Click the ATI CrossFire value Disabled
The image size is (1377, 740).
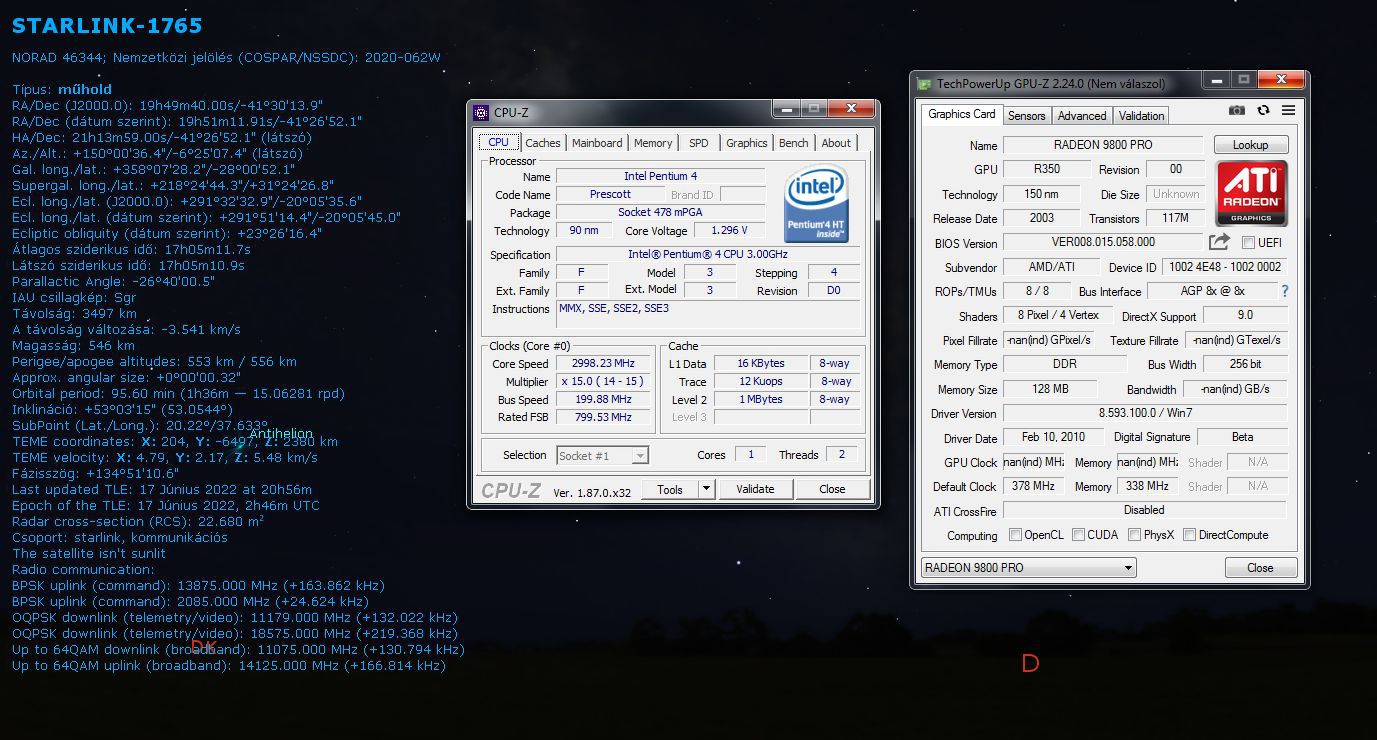point(1145,510)
